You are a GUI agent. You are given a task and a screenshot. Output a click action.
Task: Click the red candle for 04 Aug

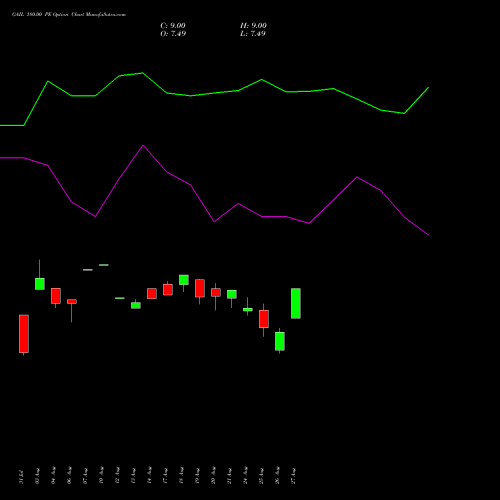(x=56, y=296)
